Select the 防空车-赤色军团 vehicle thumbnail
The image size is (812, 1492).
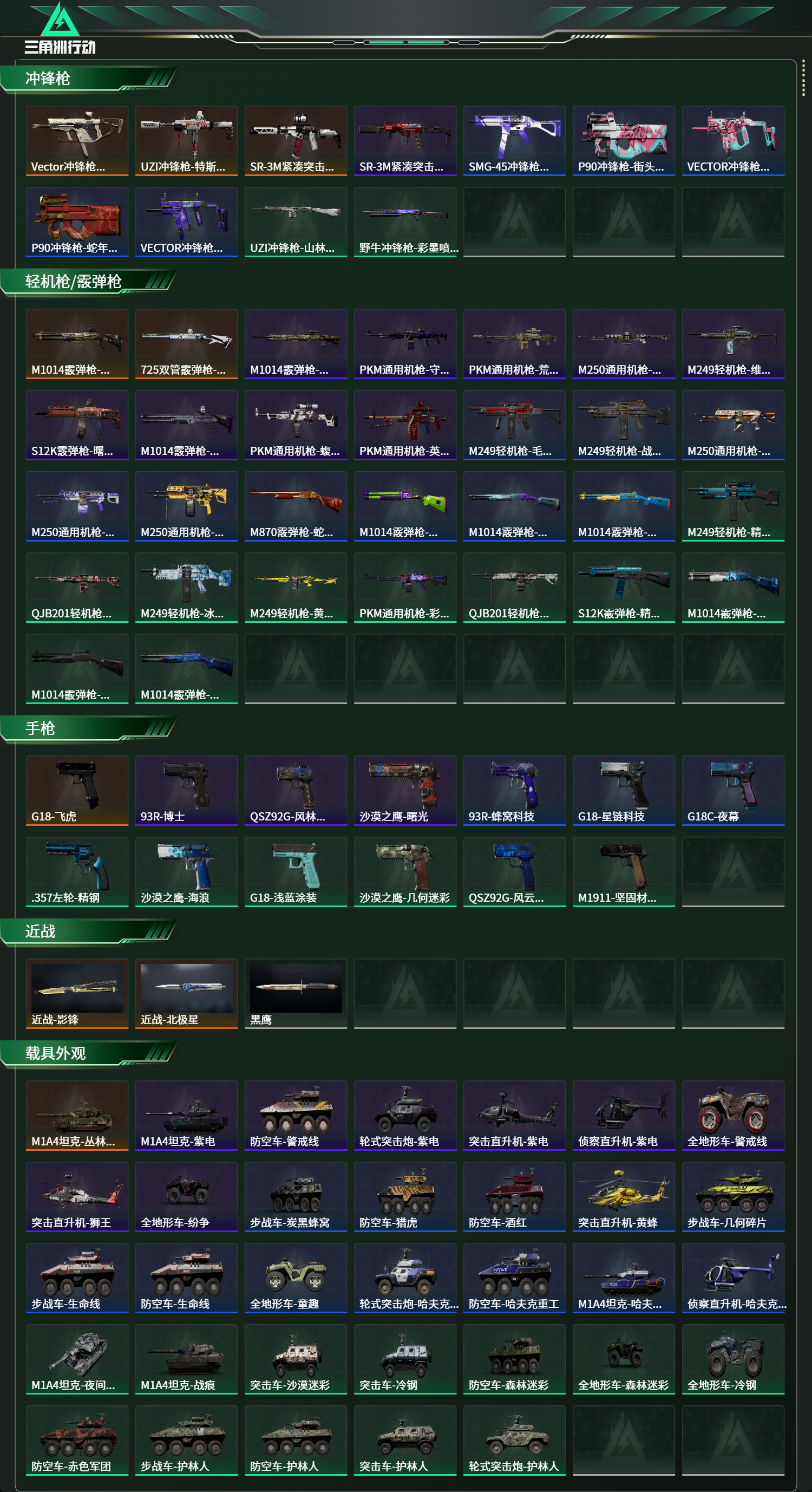coord(77,1440)
